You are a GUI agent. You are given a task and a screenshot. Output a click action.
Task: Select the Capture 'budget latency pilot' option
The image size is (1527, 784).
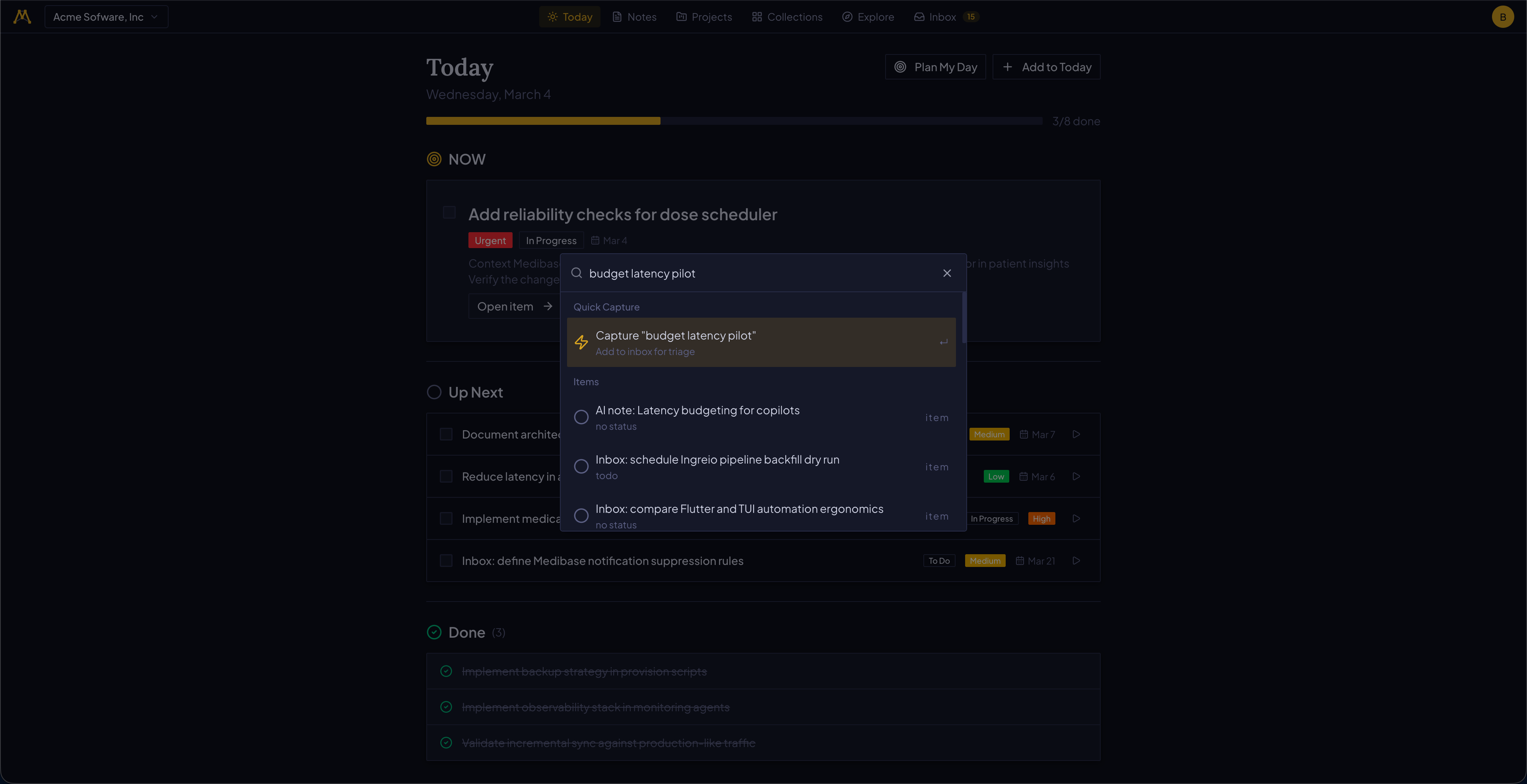[x=762, y=343]
